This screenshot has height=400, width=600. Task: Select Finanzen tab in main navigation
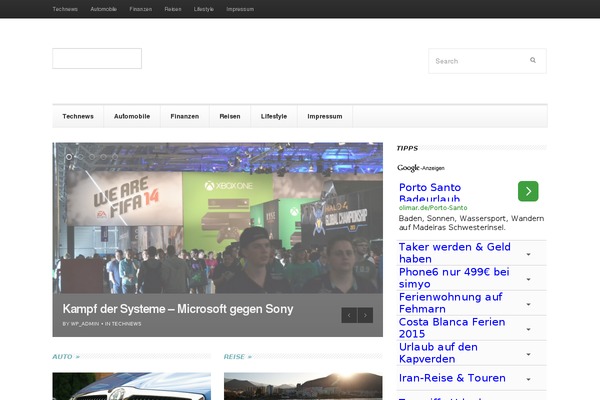185,116
